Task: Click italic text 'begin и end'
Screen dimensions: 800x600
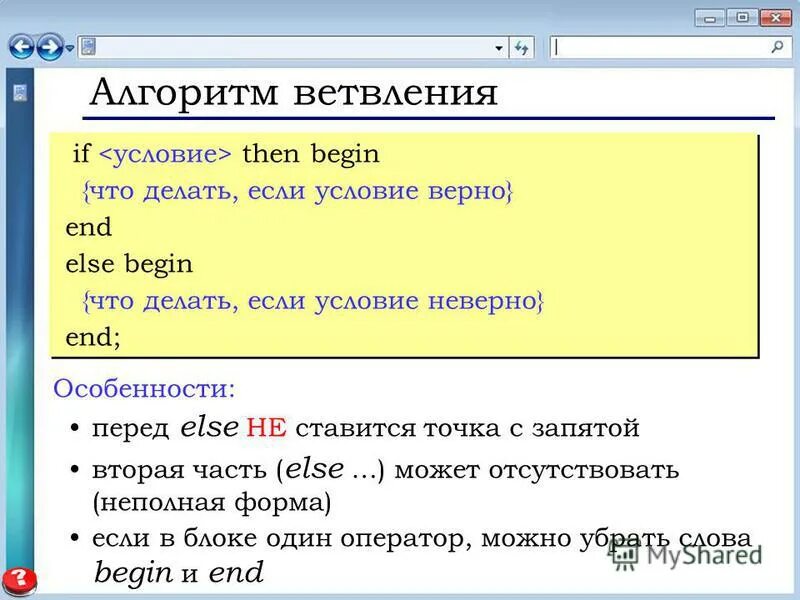Action: [x=179, y=573]
